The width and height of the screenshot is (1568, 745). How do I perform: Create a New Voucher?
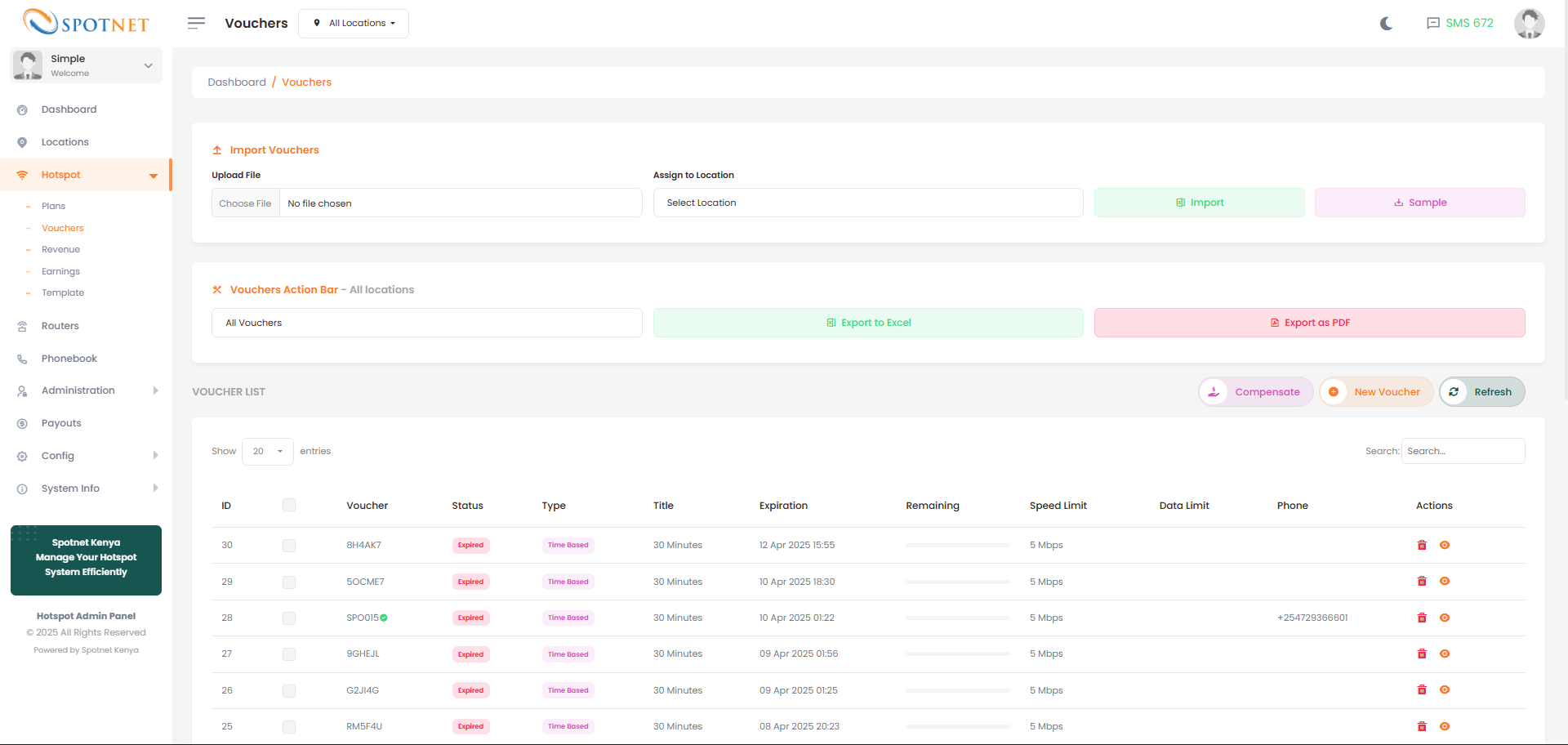pos(1377,392)
